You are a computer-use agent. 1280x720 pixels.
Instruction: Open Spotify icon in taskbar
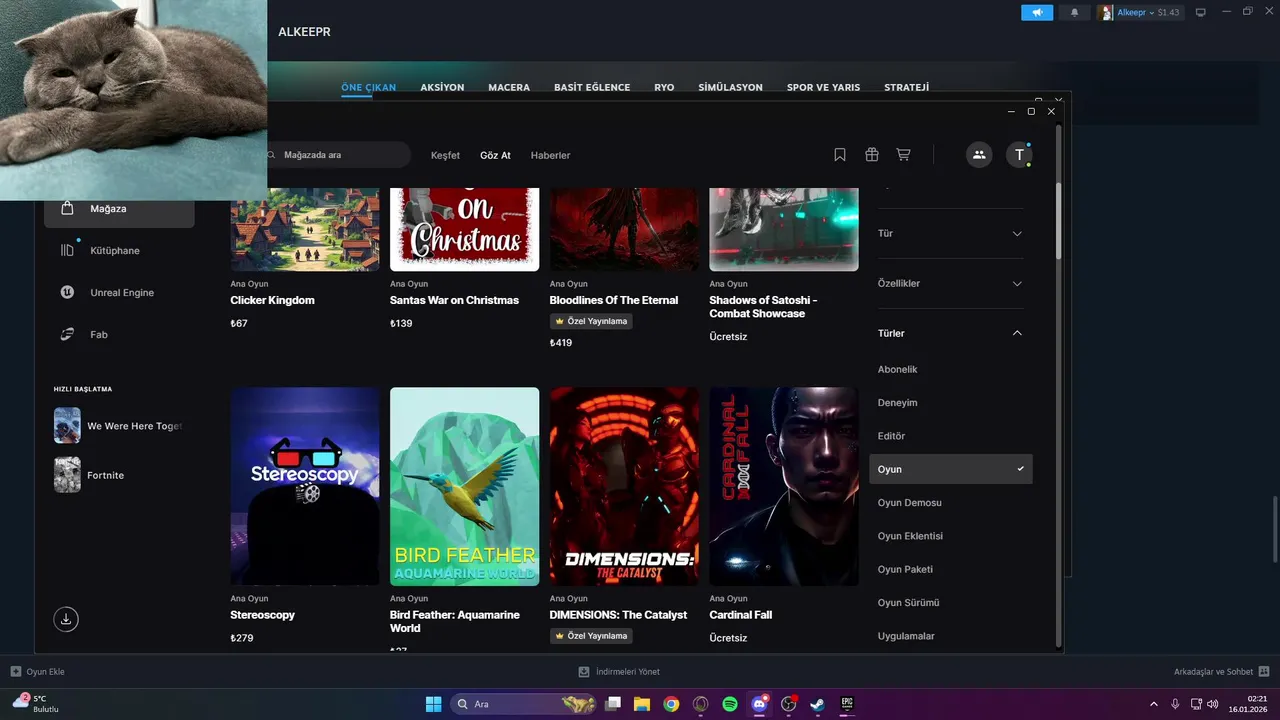tap(730, 704)
